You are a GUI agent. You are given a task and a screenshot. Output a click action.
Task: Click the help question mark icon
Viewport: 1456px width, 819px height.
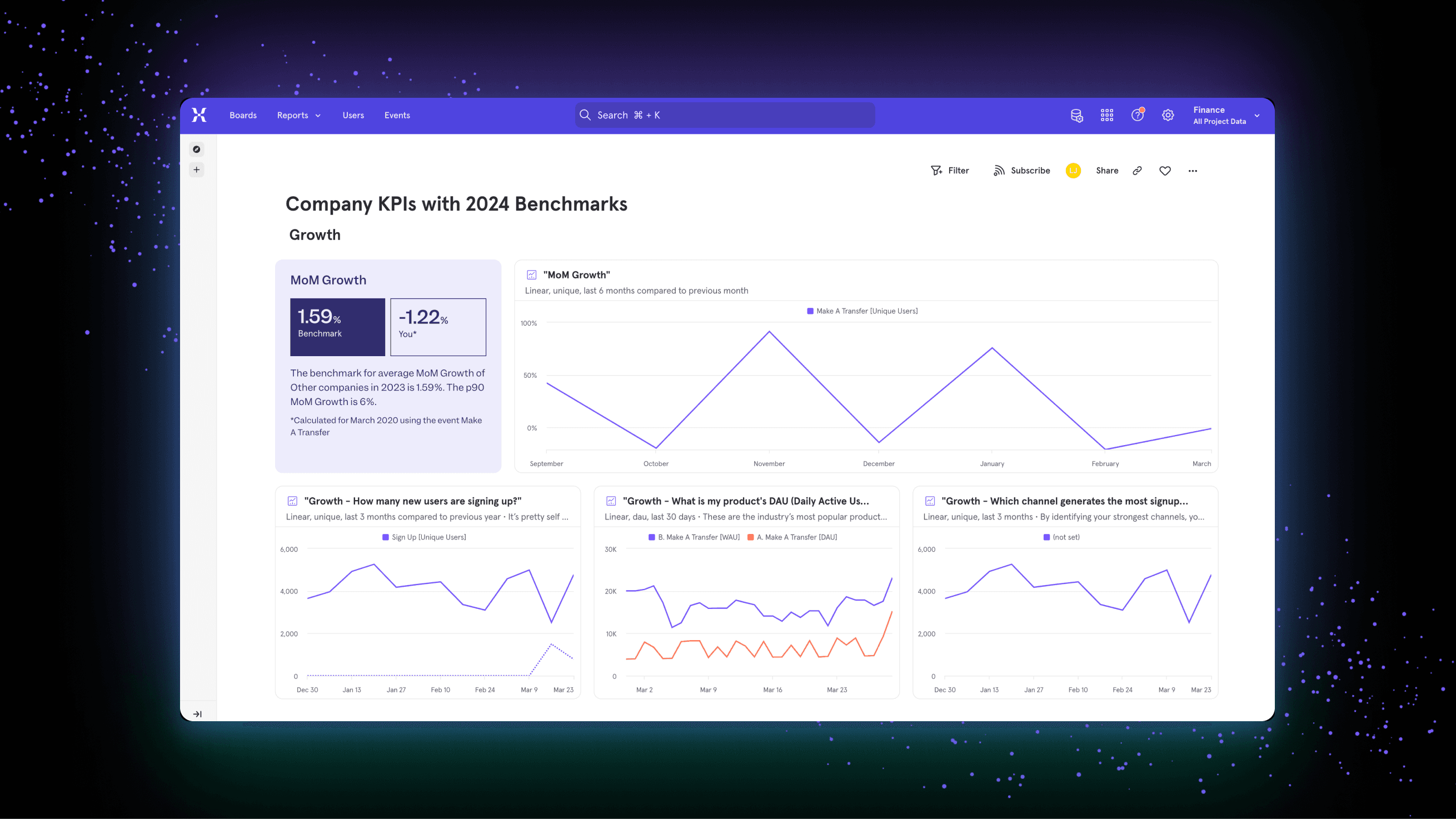[1137, 116]
